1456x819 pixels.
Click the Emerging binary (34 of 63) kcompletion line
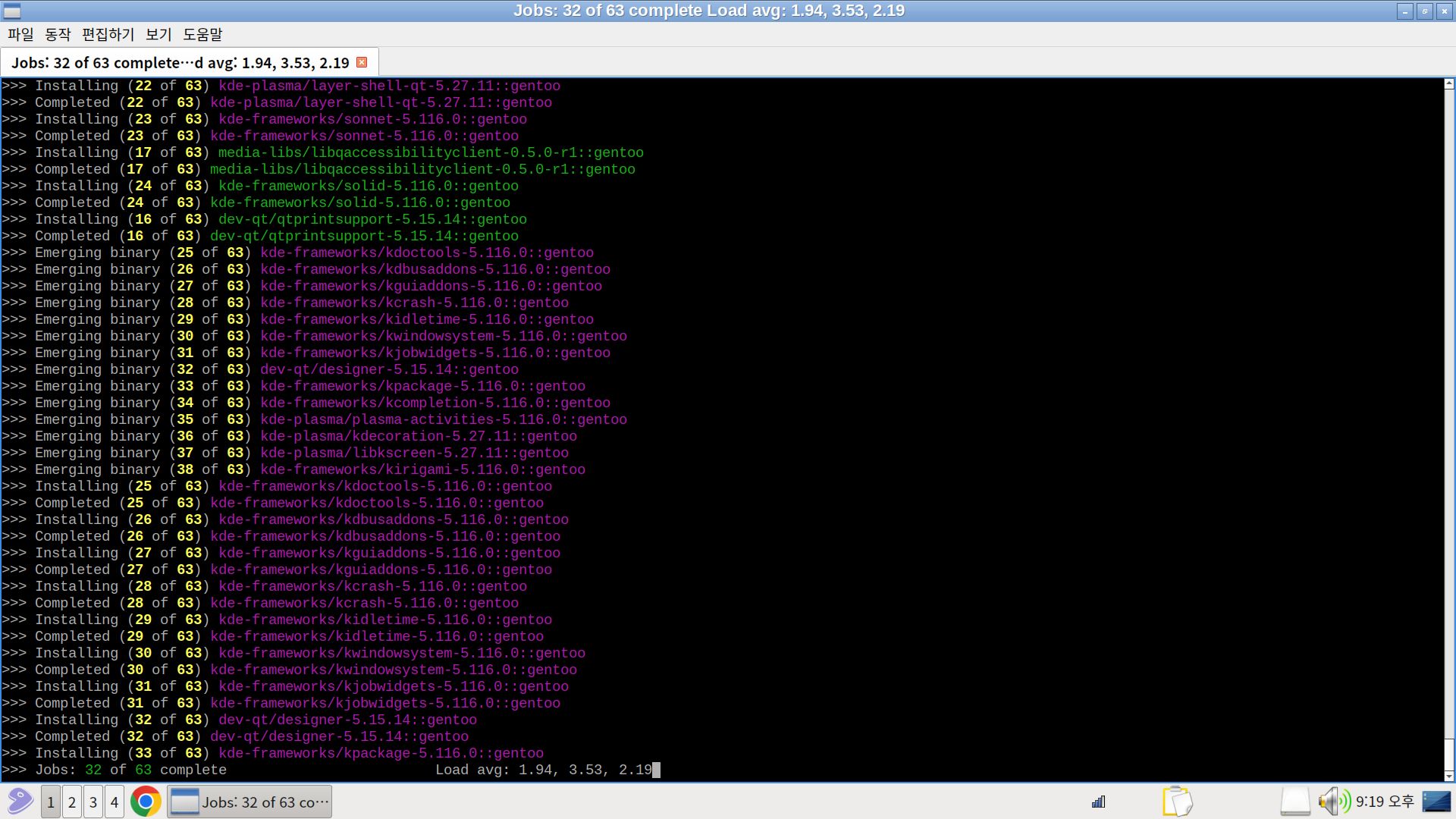point(306,403)
